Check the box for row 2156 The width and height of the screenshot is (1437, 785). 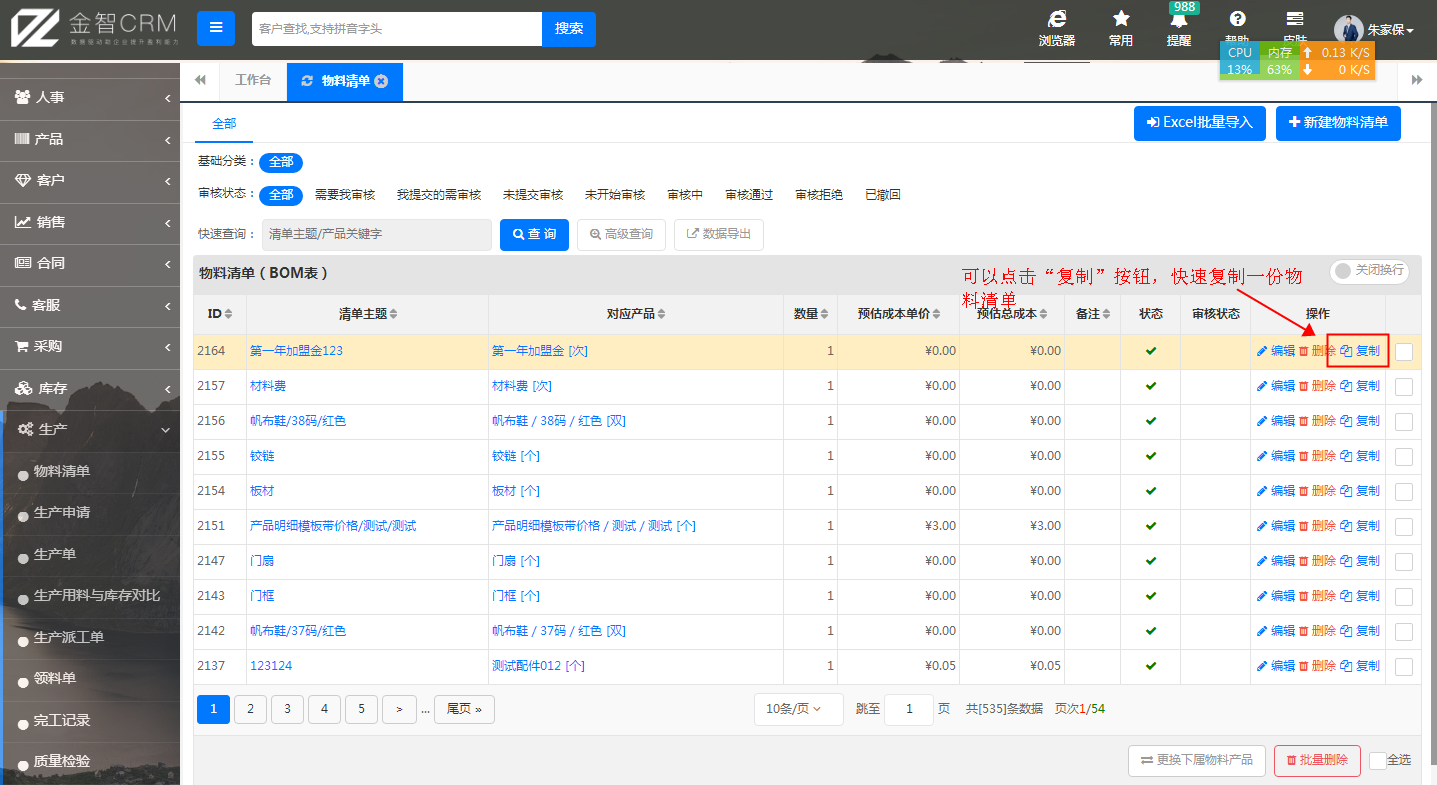tap(1404, 422)
